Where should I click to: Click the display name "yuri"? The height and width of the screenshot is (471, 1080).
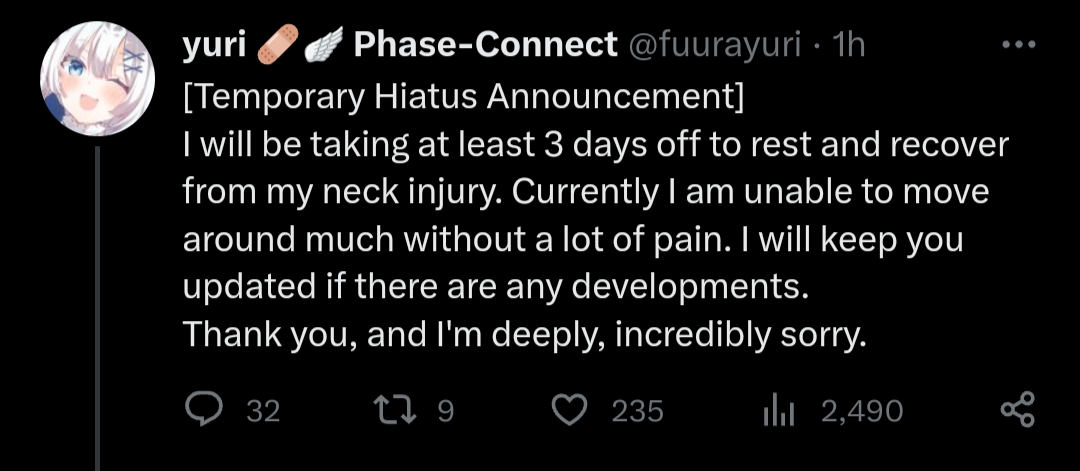tap(214, 45)
